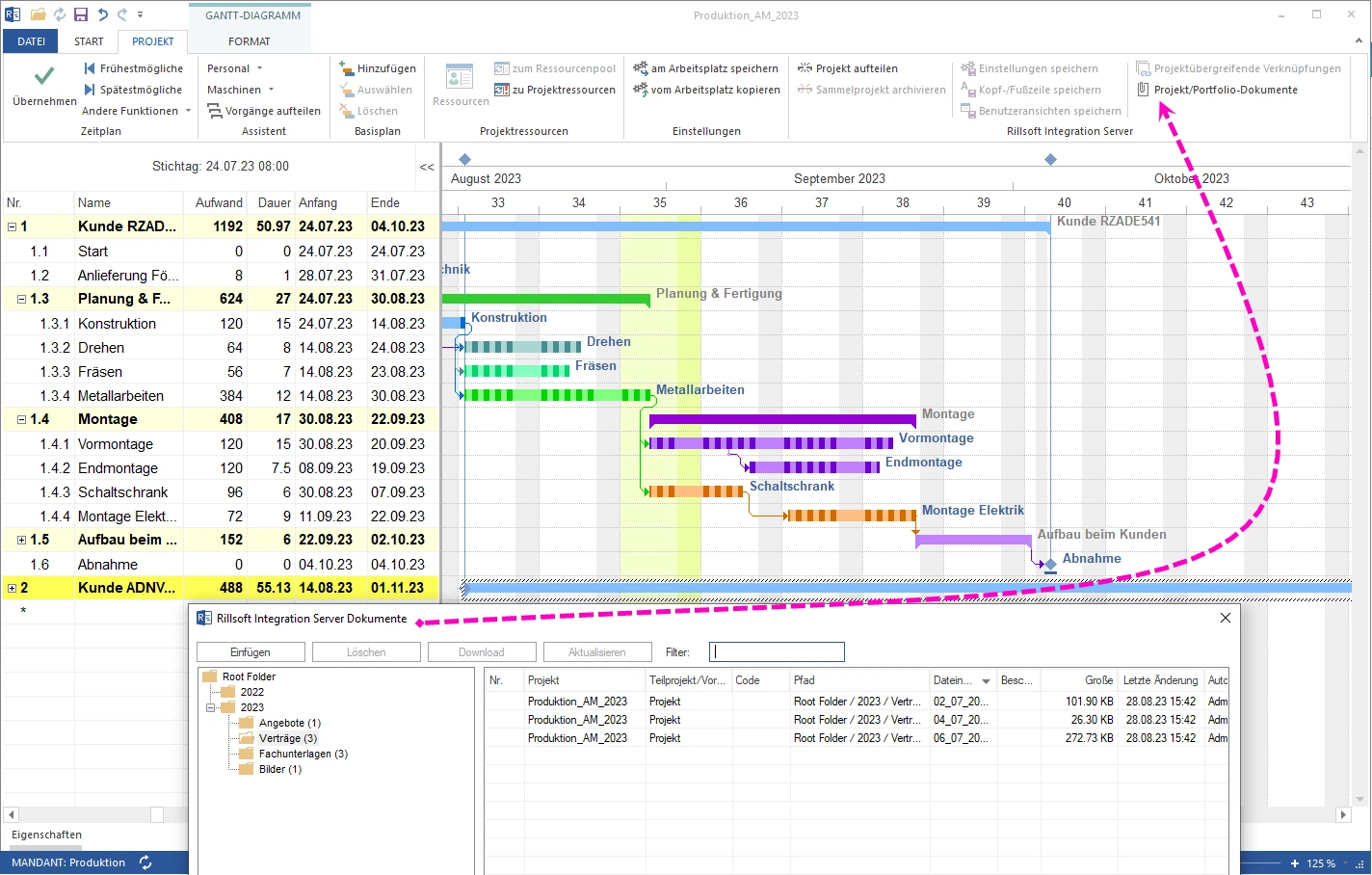This screenshot has width=1372, height=875.
Task: Collapse task 1.3 Planung & Fertigung
Action: pos(21,299)
